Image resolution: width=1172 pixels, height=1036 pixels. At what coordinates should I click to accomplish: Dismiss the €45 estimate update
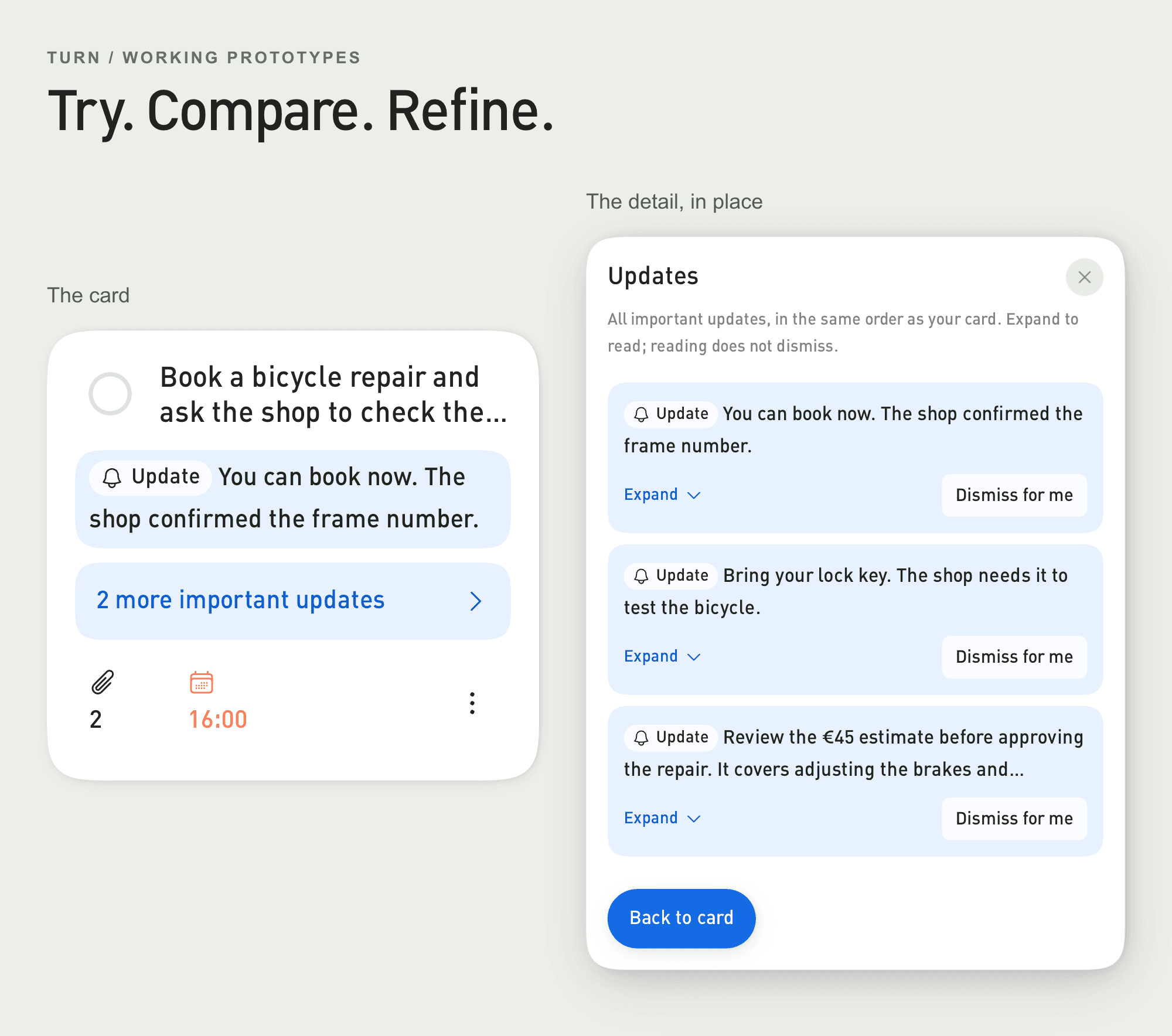point(1014,819)
